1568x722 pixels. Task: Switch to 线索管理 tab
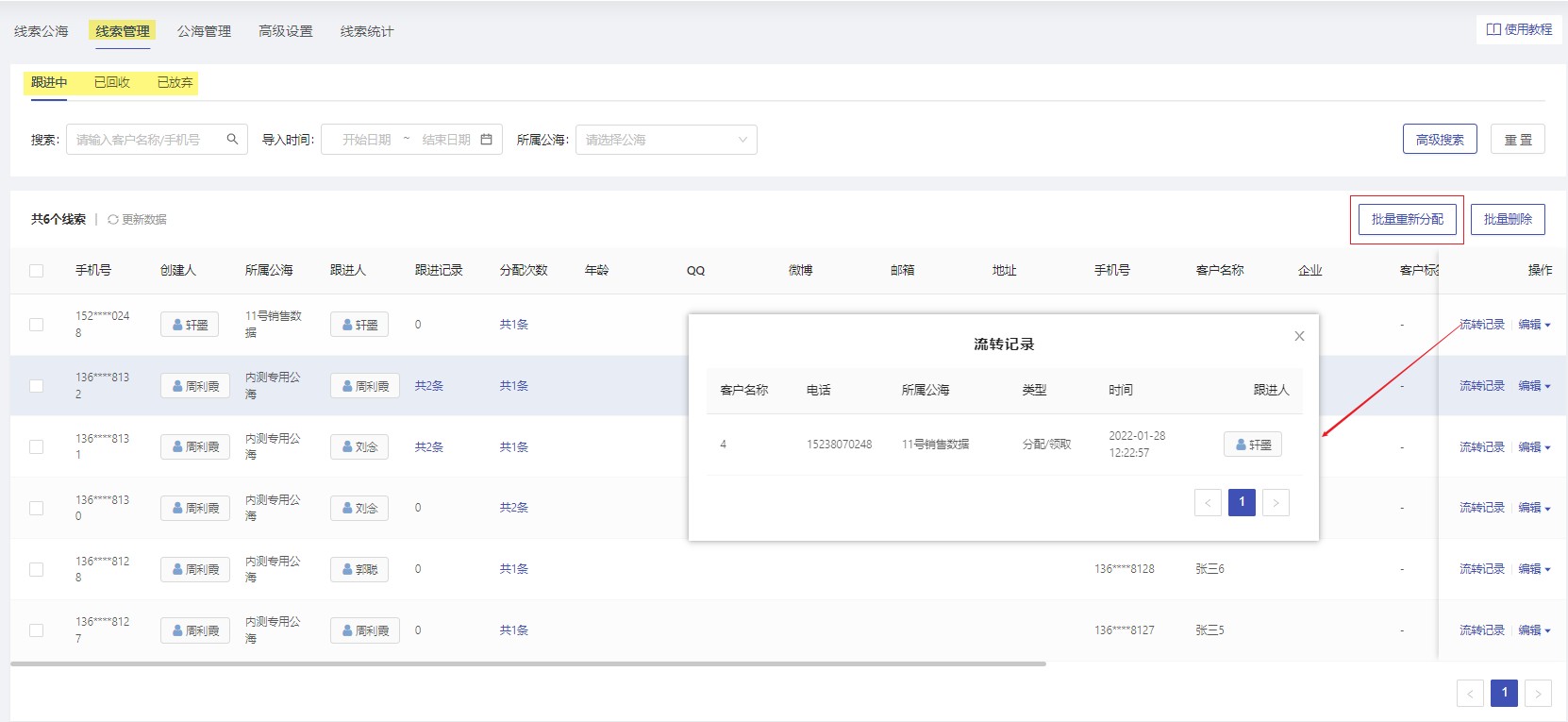(x=123, y=31)
